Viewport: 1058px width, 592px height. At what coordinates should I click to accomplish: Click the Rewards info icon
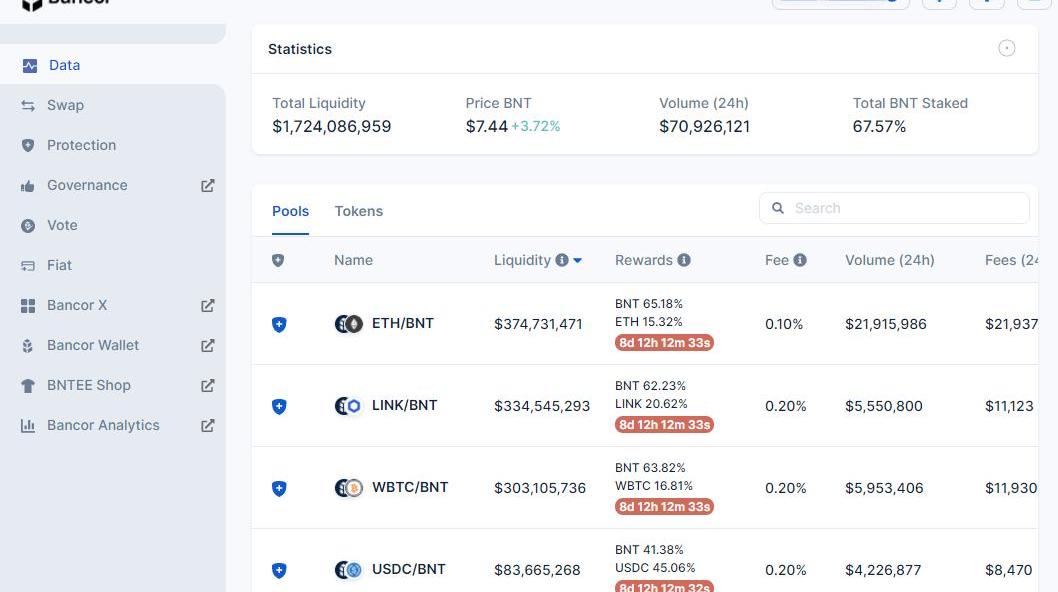[684, 260]
